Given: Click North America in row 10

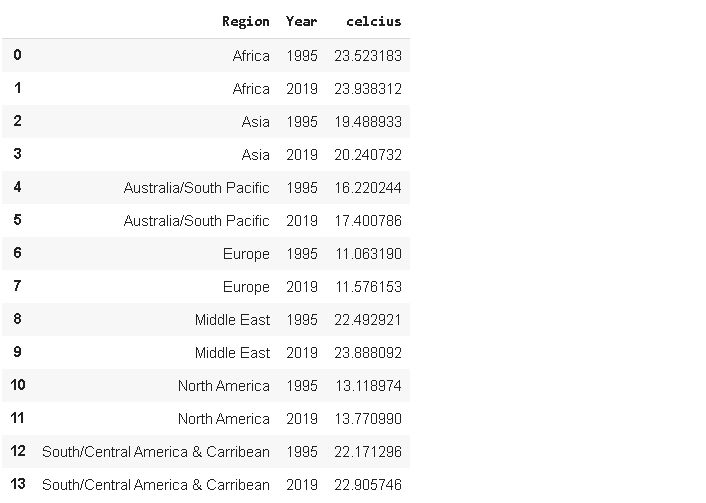Looking at the screenshot, I should point(224,386).
